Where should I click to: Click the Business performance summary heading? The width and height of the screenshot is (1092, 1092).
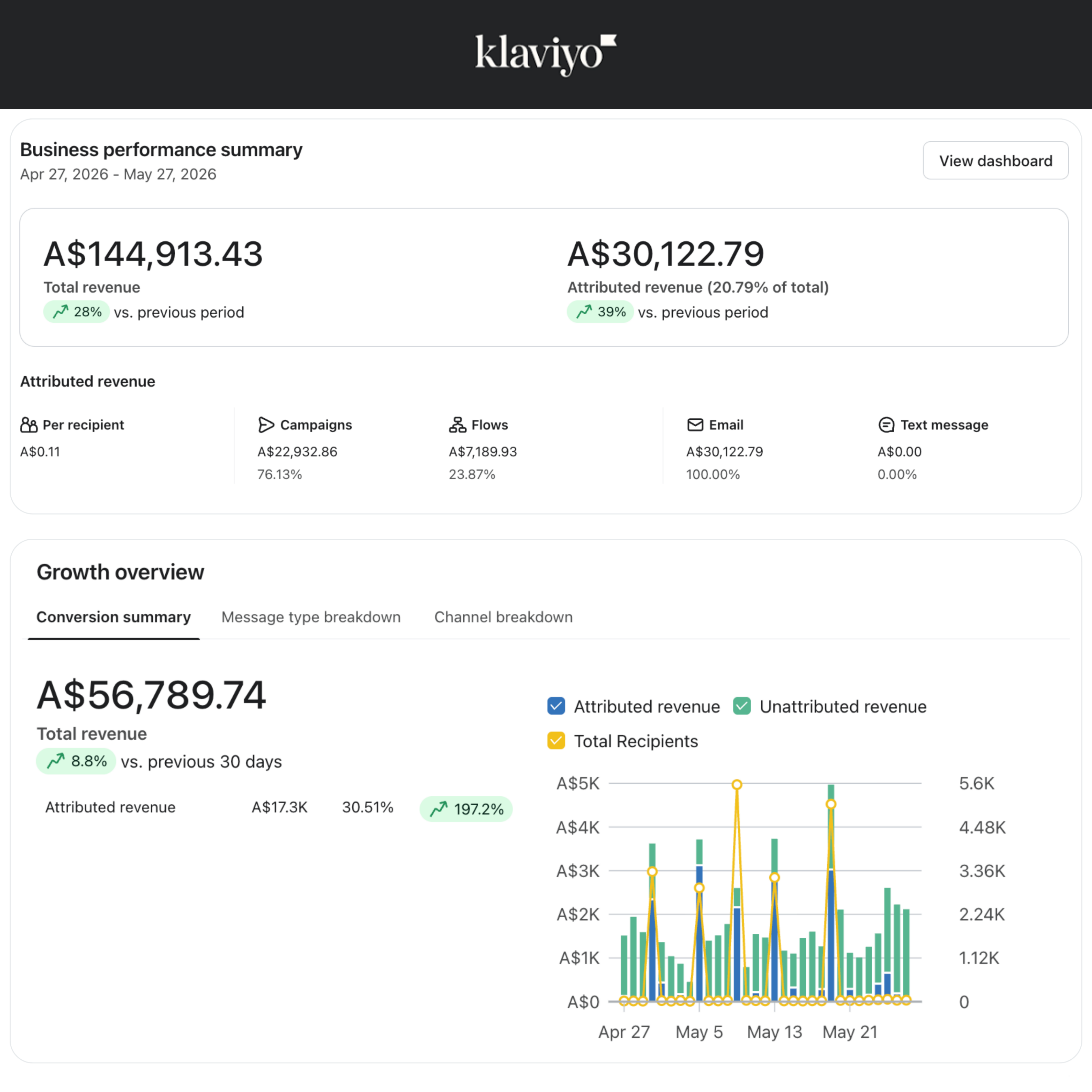coord(161,150)
